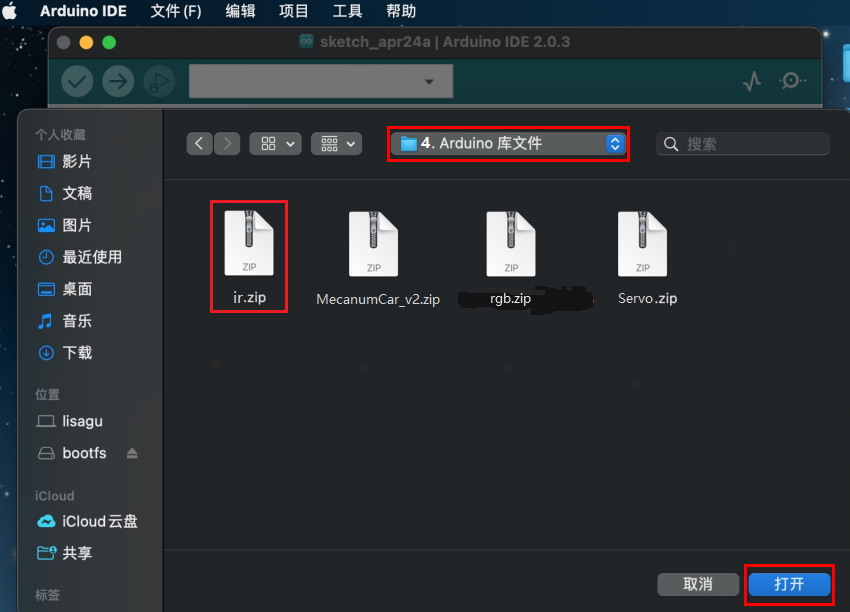The image size is (850, 612).
Task: Open the 项目 menu
Action: [x=293, y=11]
